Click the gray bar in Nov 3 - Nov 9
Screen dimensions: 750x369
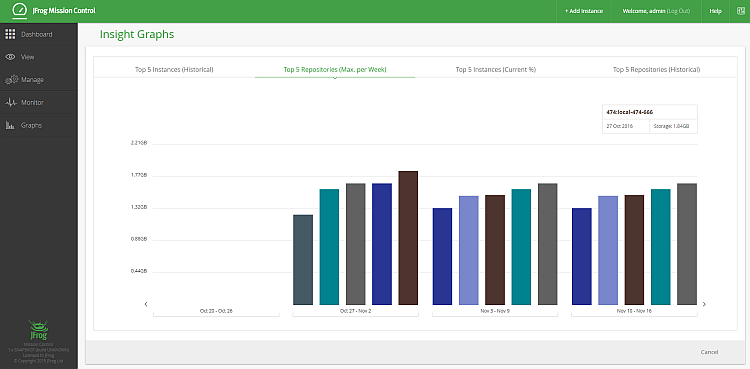click(x=548, y=244)
